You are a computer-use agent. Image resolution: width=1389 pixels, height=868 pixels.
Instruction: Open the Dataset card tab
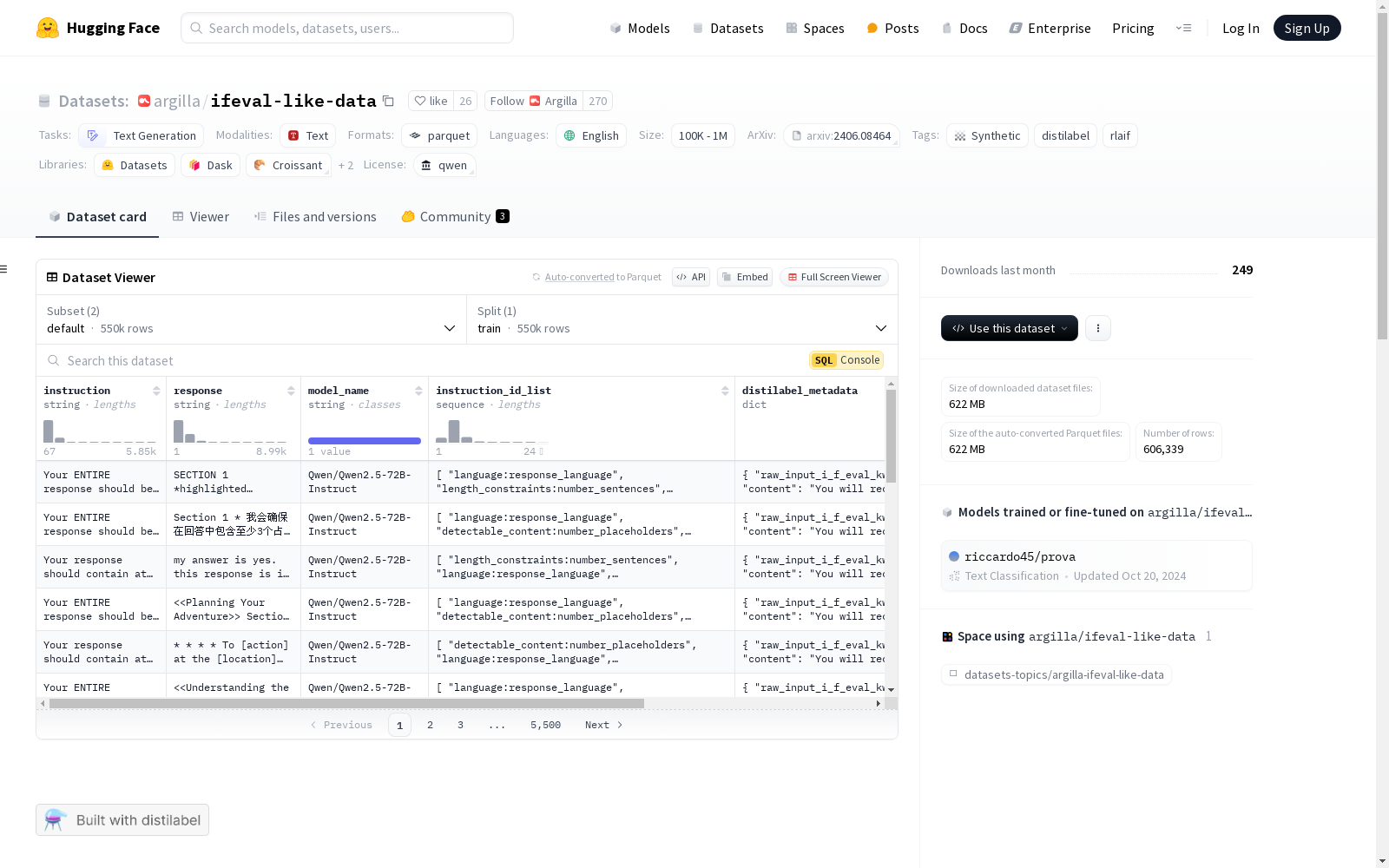[x=97, y=217]
